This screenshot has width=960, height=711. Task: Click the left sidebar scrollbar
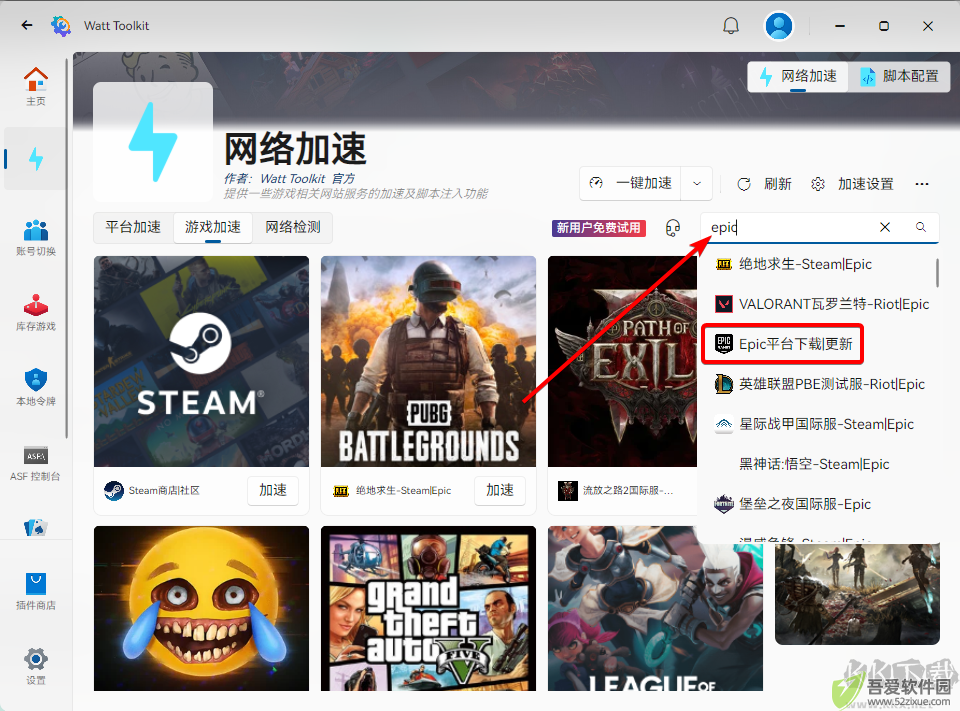click(67, 248)
